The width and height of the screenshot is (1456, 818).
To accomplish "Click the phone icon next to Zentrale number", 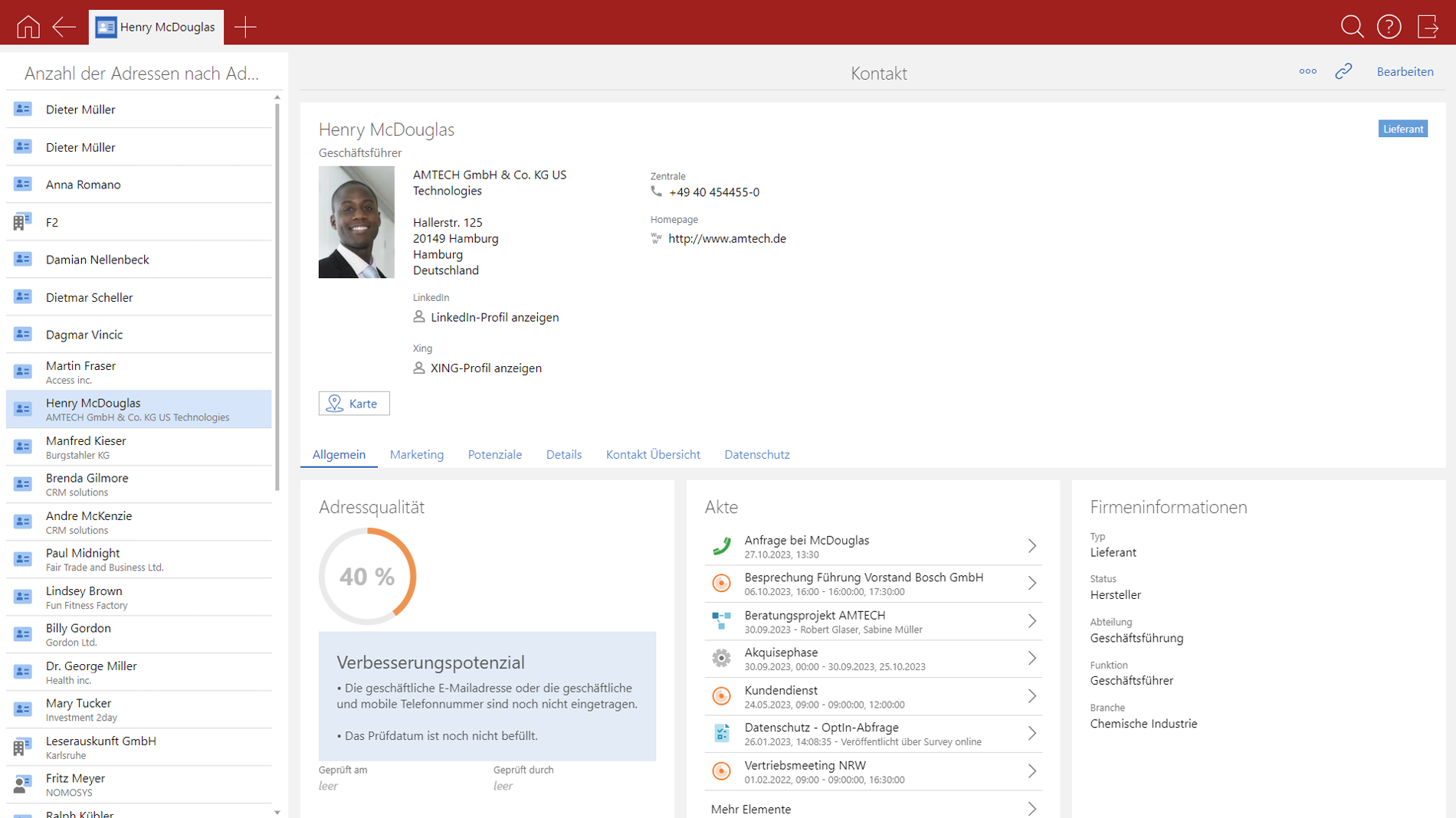I will click(656, 191).
